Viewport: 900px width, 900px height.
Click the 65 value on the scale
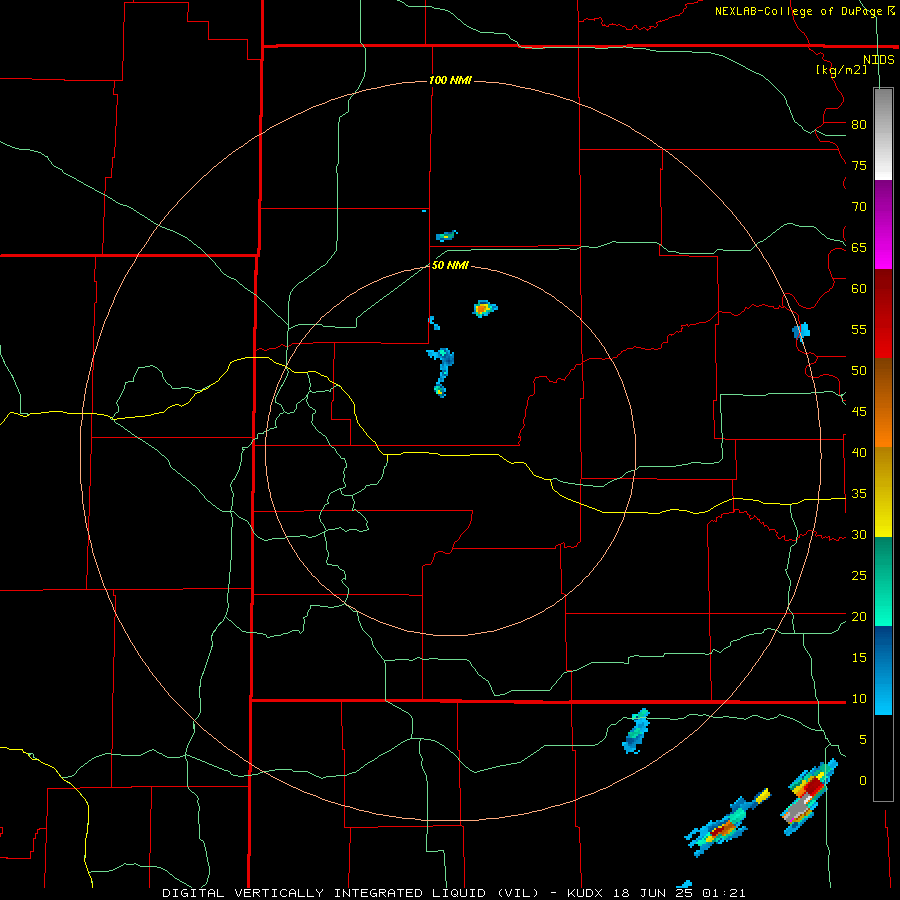[859, 247]
